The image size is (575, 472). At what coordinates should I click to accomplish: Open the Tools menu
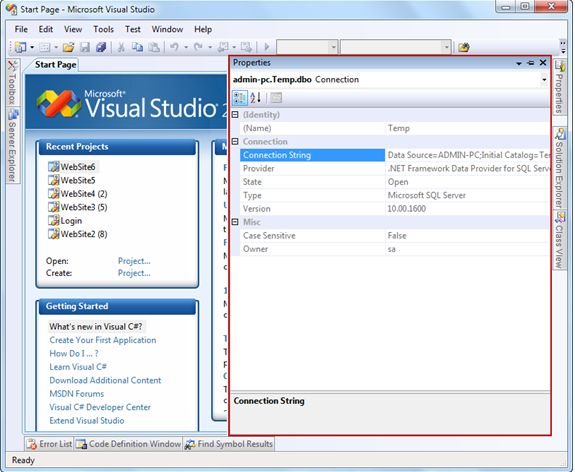(103, 29)
